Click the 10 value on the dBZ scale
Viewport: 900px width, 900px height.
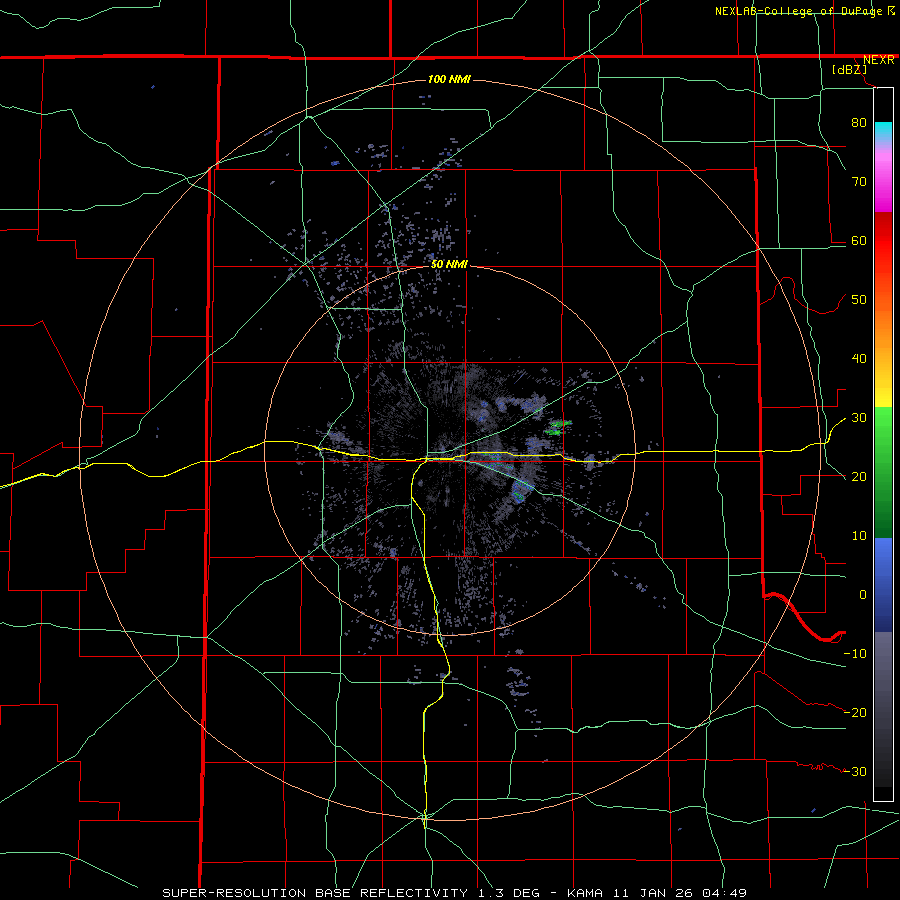click(859, 536)
